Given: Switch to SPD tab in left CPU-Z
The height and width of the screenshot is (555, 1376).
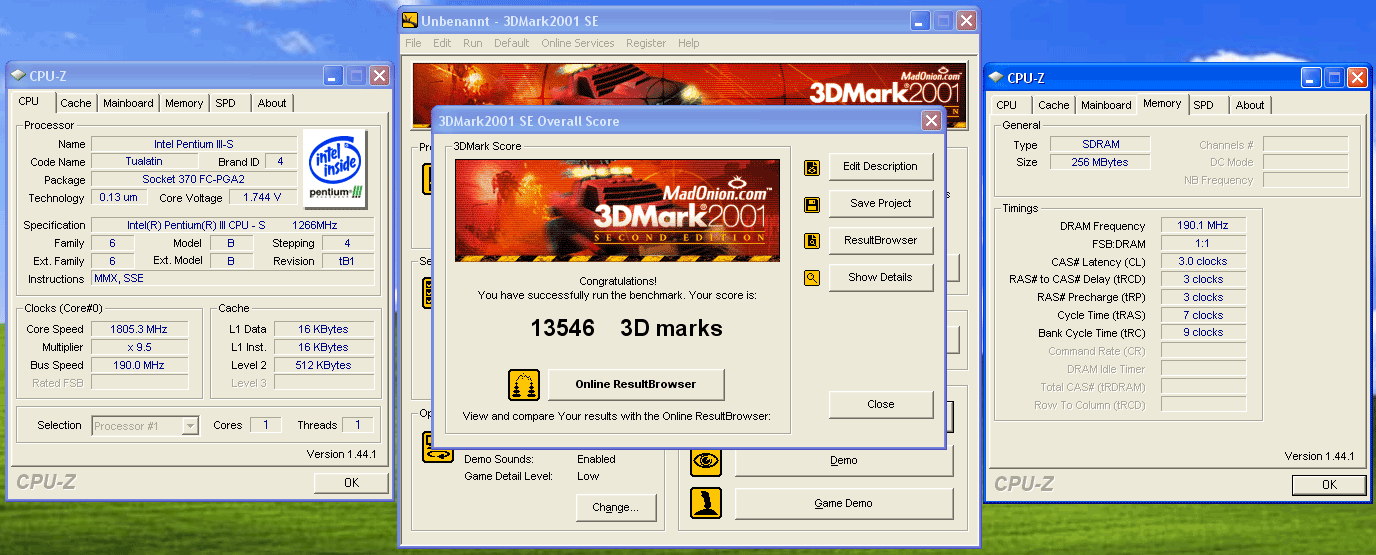Looking at the screenshot, I should (x=230, y=103).
